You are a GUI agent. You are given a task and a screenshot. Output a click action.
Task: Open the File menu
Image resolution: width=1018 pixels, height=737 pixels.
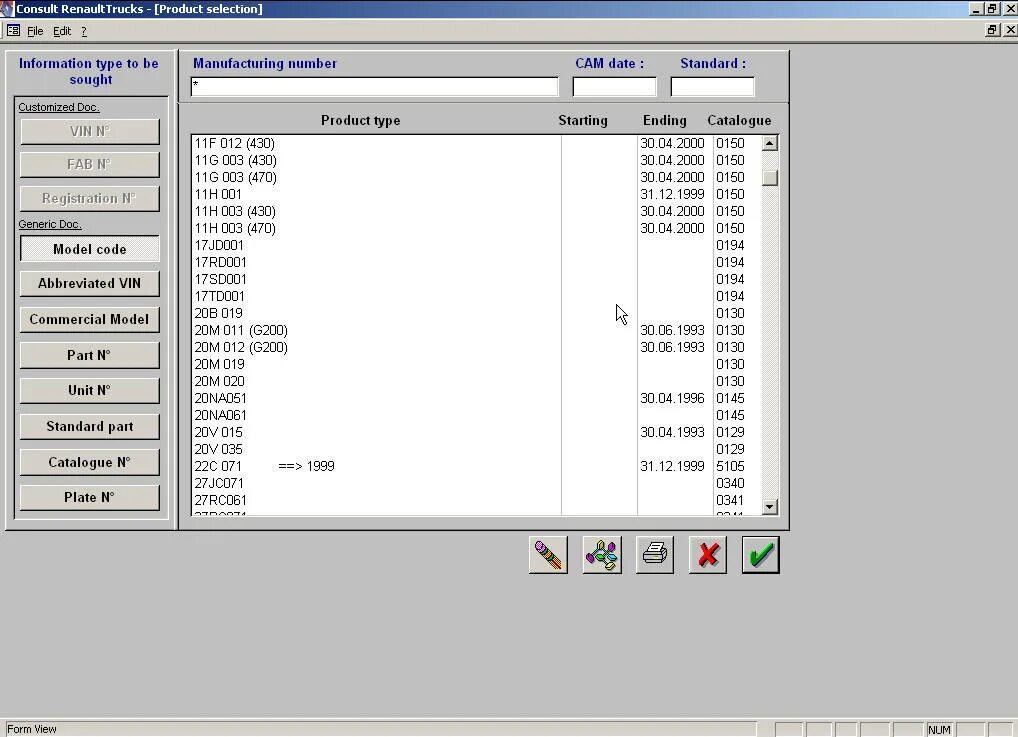pos(35,31)
